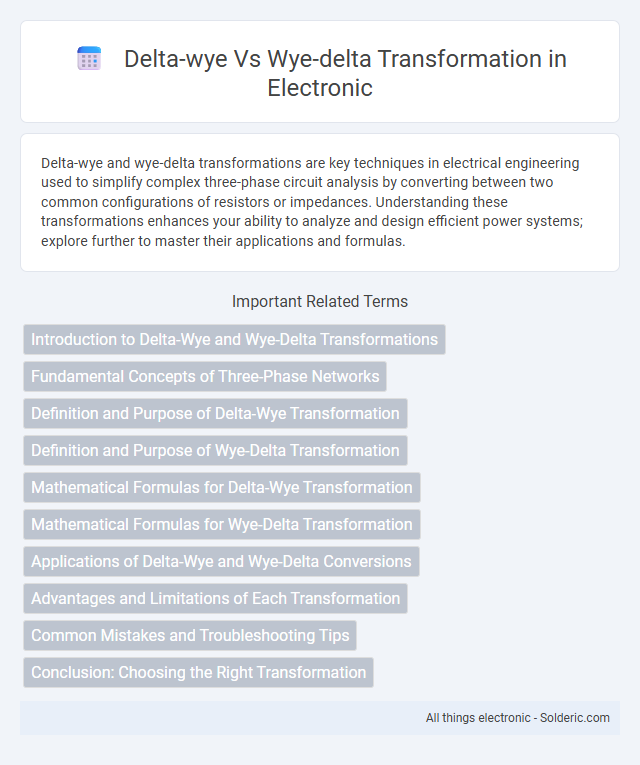The width and height of the screenshot is (640, 765).
Task: View Mathematical Formulas for Wye-Delta Transformation
Action: pyautogui.click(x=221, y=524)
